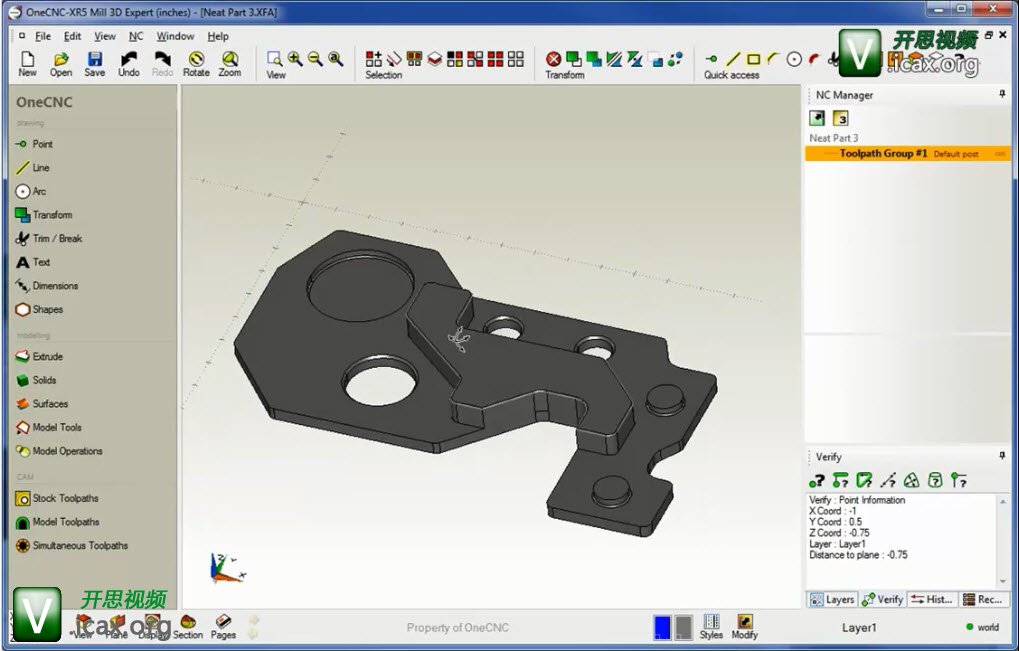Viewport: 1019px width, 651px height.
Task: Expand the Solids tool group
Action: coord(44,381)
